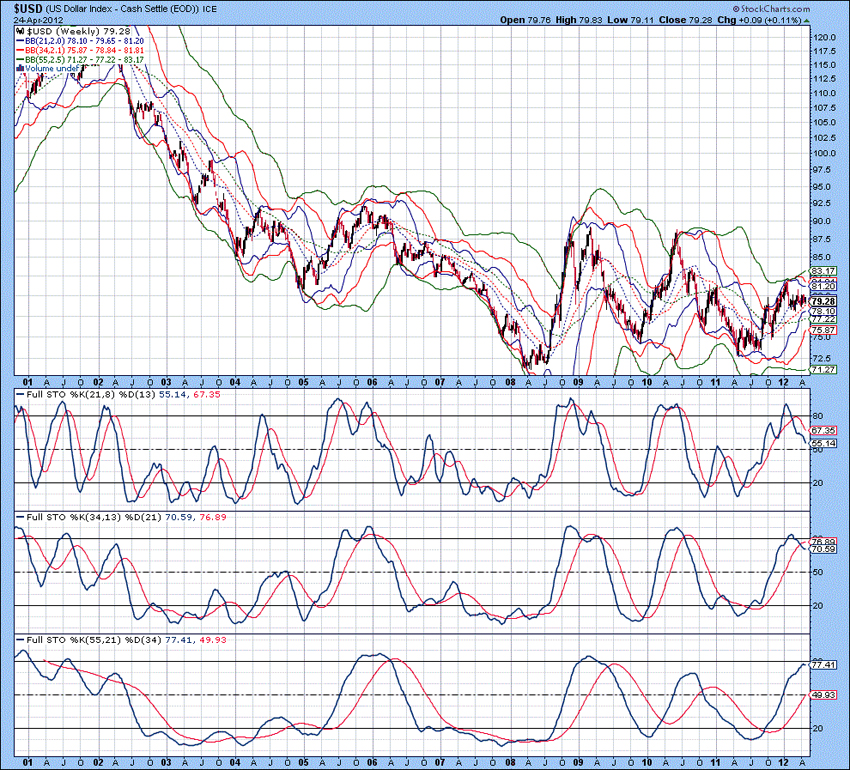Hide the Volume undef overlay

[x=55, y=68]
